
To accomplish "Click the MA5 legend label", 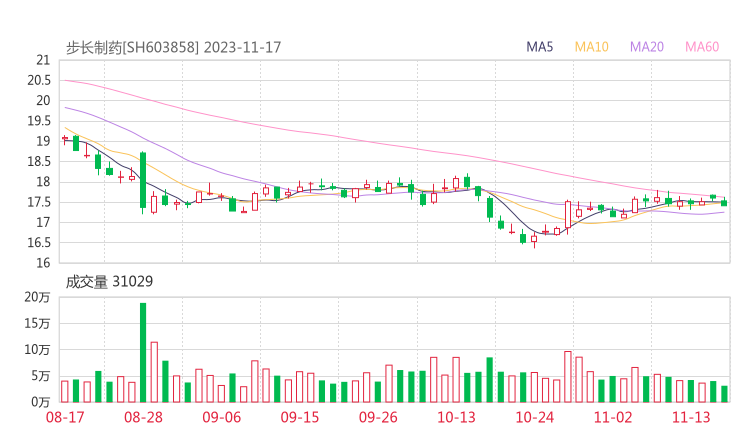I will click(539, 47).
